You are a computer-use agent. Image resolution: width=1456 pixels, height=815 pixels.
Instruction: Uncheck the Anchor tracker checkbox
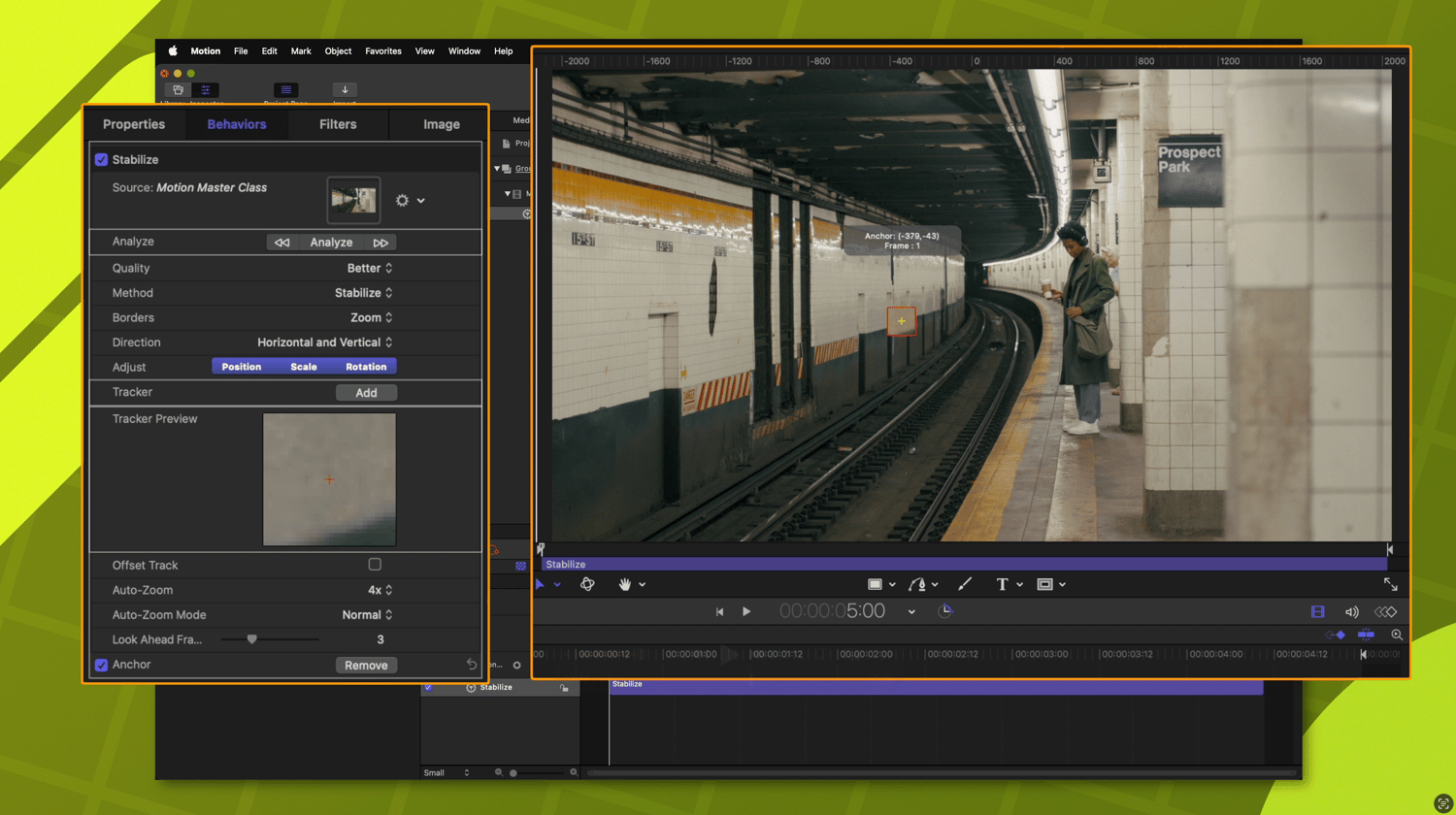click(101, 665)
